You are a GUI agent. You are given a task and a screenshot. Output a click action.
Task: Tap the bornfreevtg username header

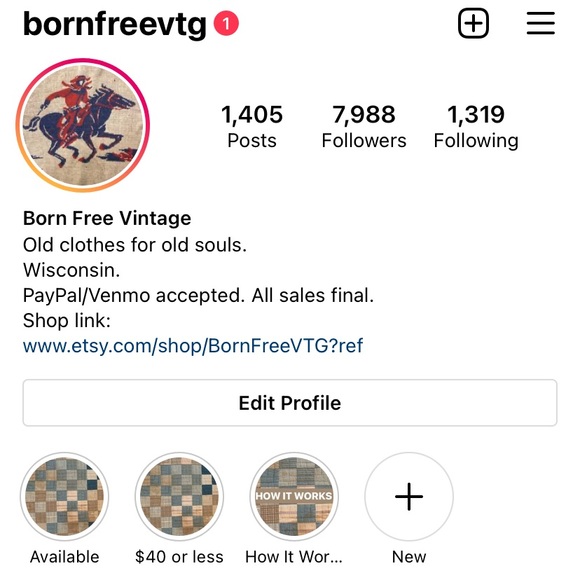115,24
